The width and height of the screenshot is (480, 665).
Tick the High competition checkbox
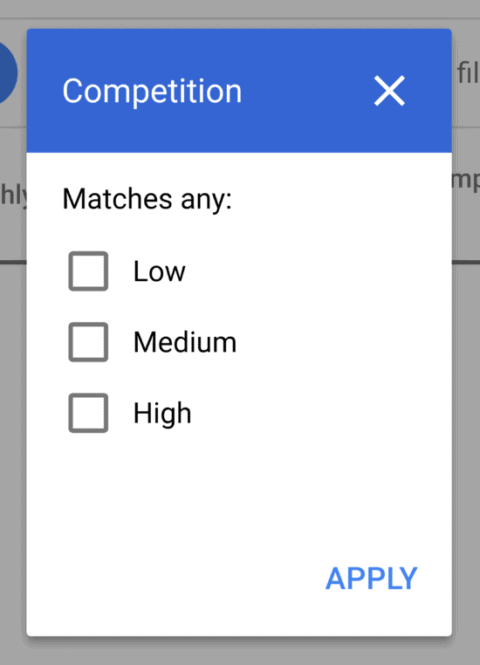click(88, 413)
